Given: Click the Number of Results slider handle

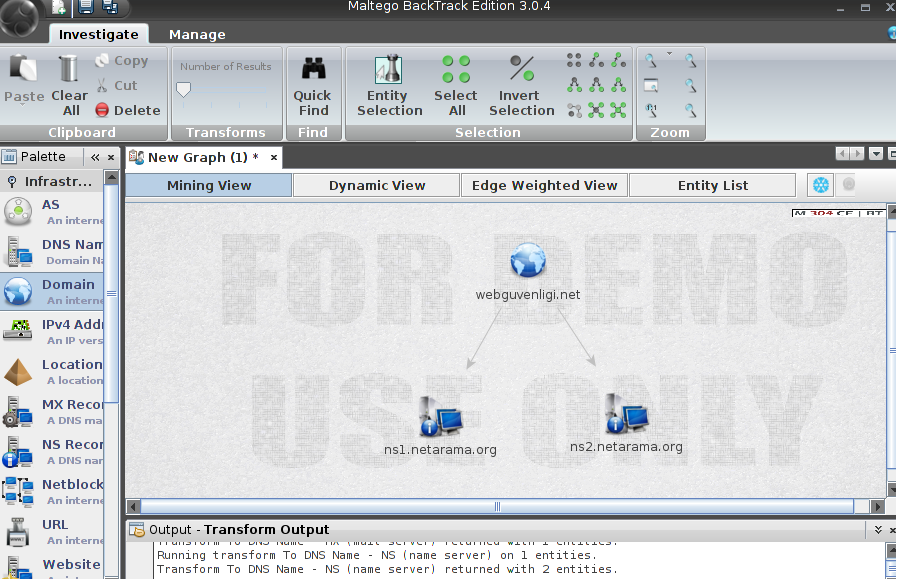Looking at the screenshot, I should tap(183, 90).
